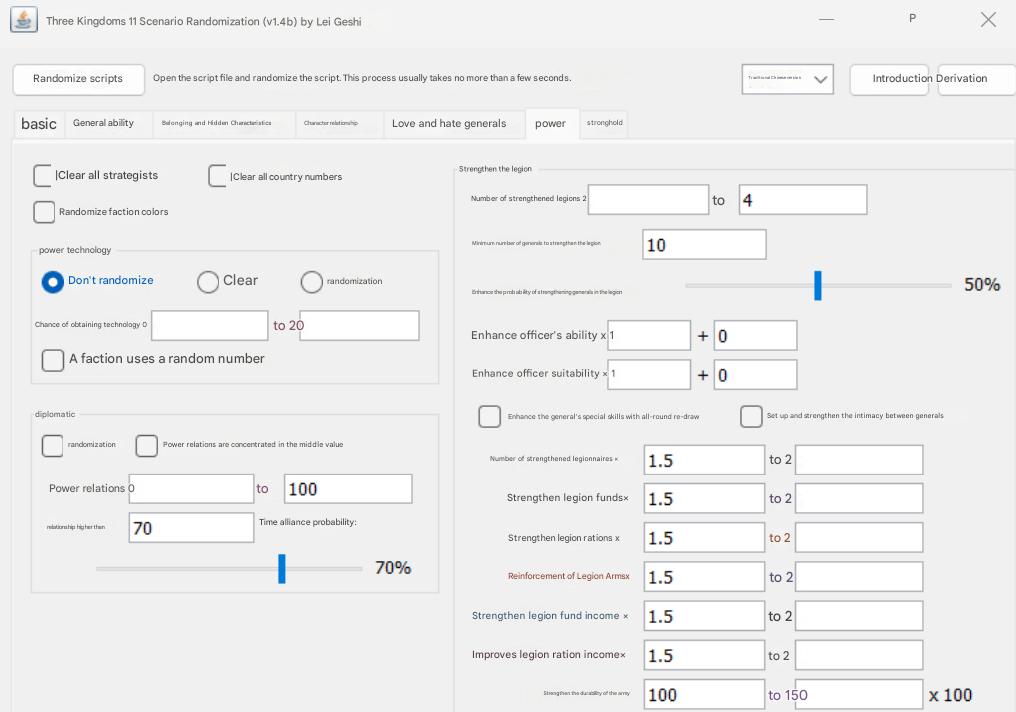Click Strengthen legion rations maximum field
This screenshot has width=1016, height=712.
tap(859, 538)
